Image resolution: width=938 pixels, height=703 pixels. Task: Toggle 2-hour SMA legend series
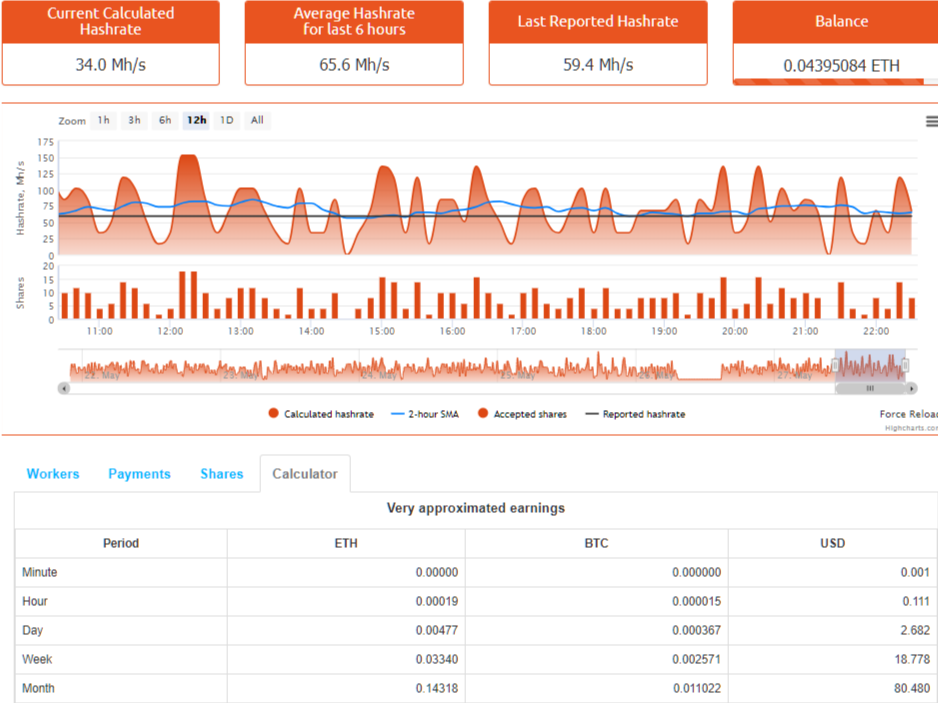425,414
